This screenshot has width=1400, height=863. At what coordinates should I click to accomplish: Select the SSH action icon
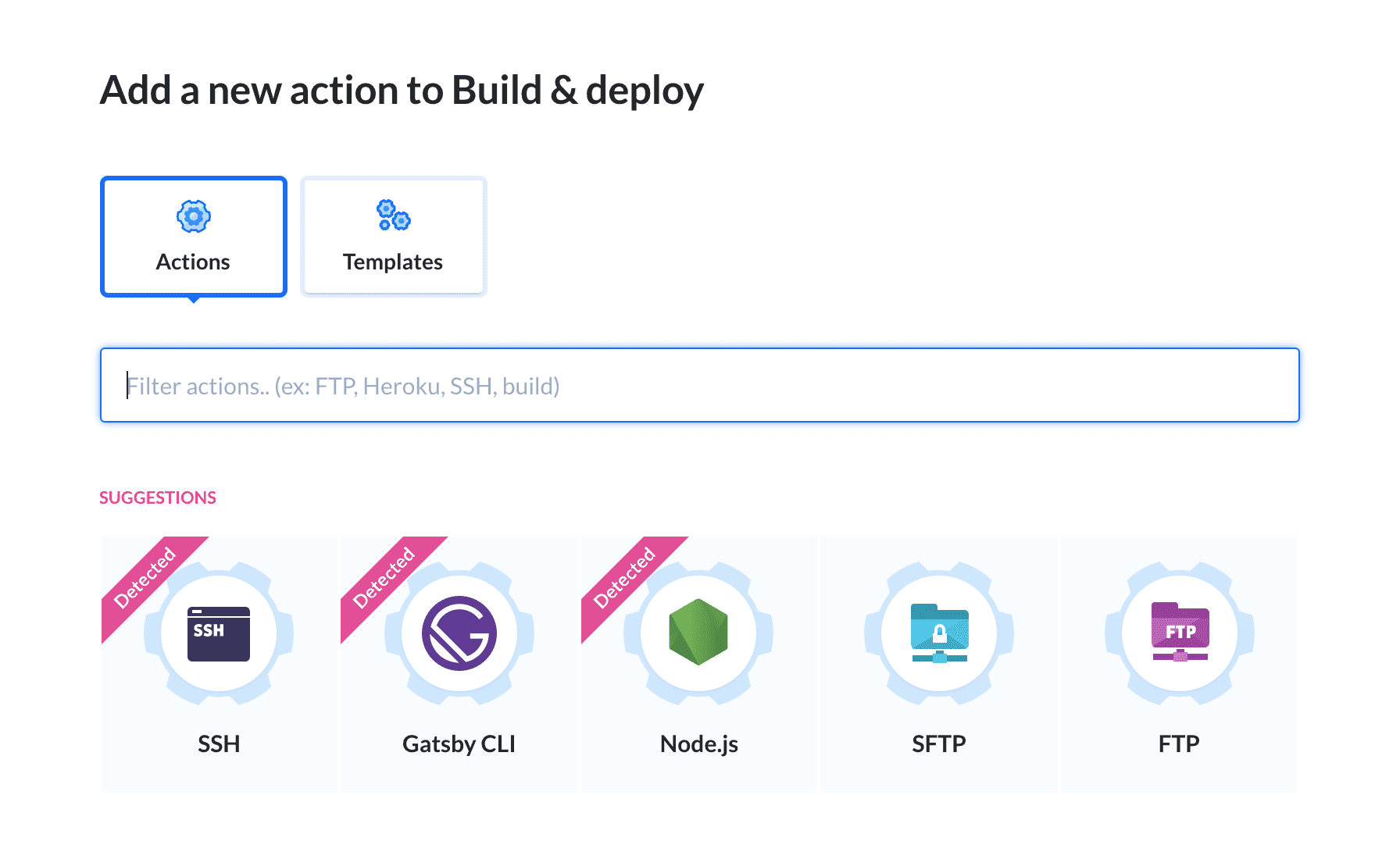tap(219, 633)
